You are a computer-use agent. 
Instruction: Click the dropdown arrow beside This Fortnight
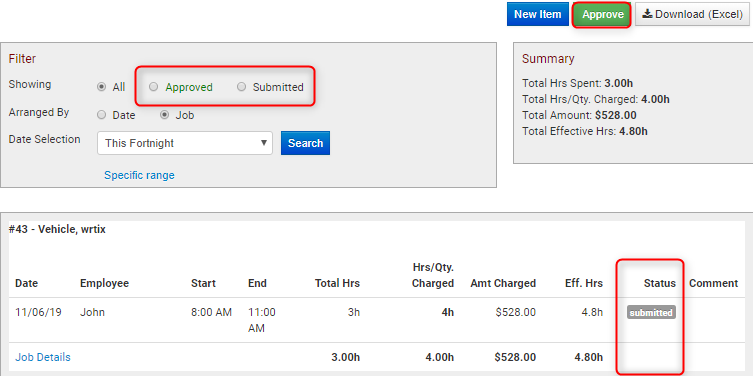click(x=263, y=143)
